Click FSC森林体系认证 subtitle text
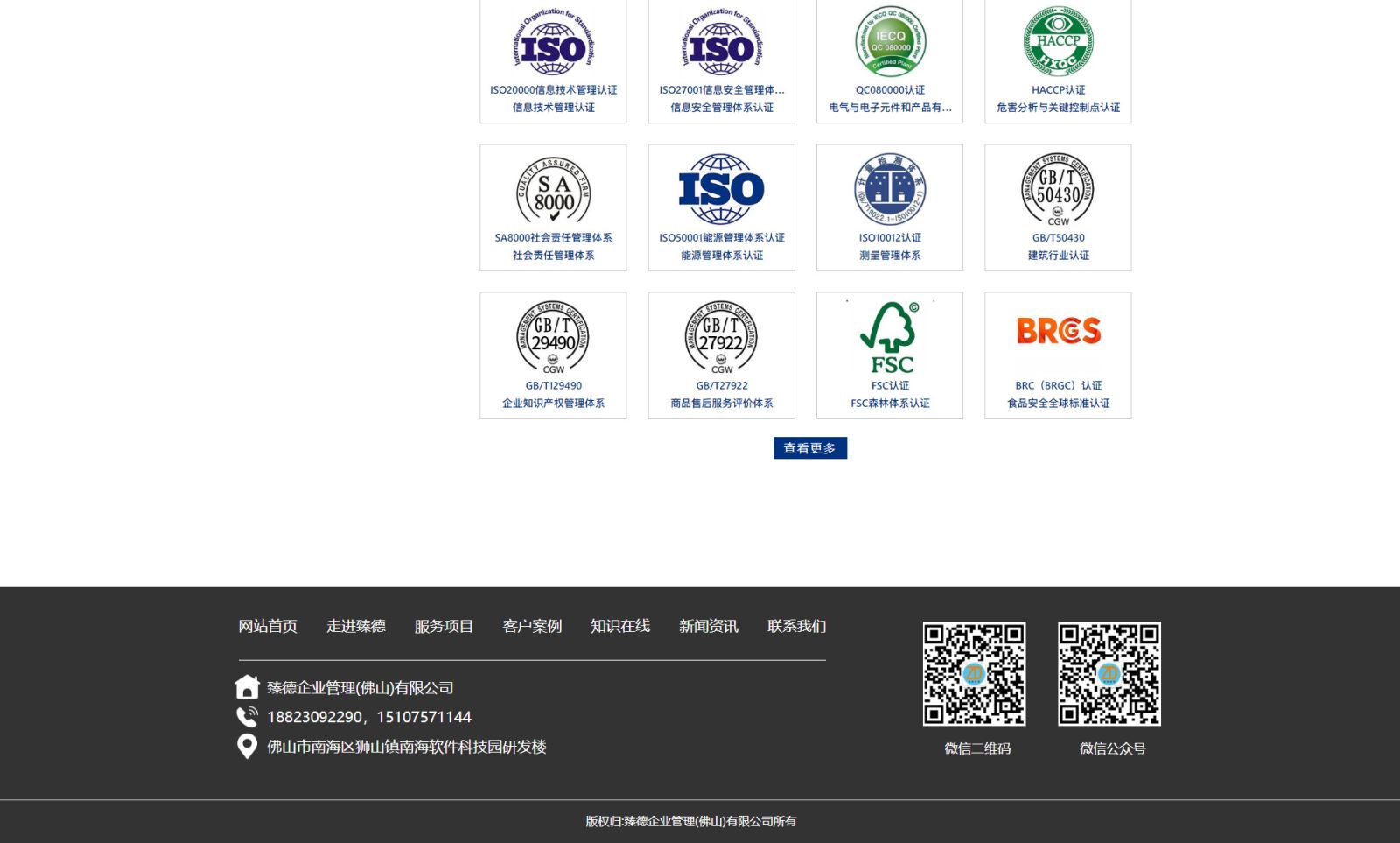Screen dimensions: 1400x843 pyautogui.click(x=890, y=404)
